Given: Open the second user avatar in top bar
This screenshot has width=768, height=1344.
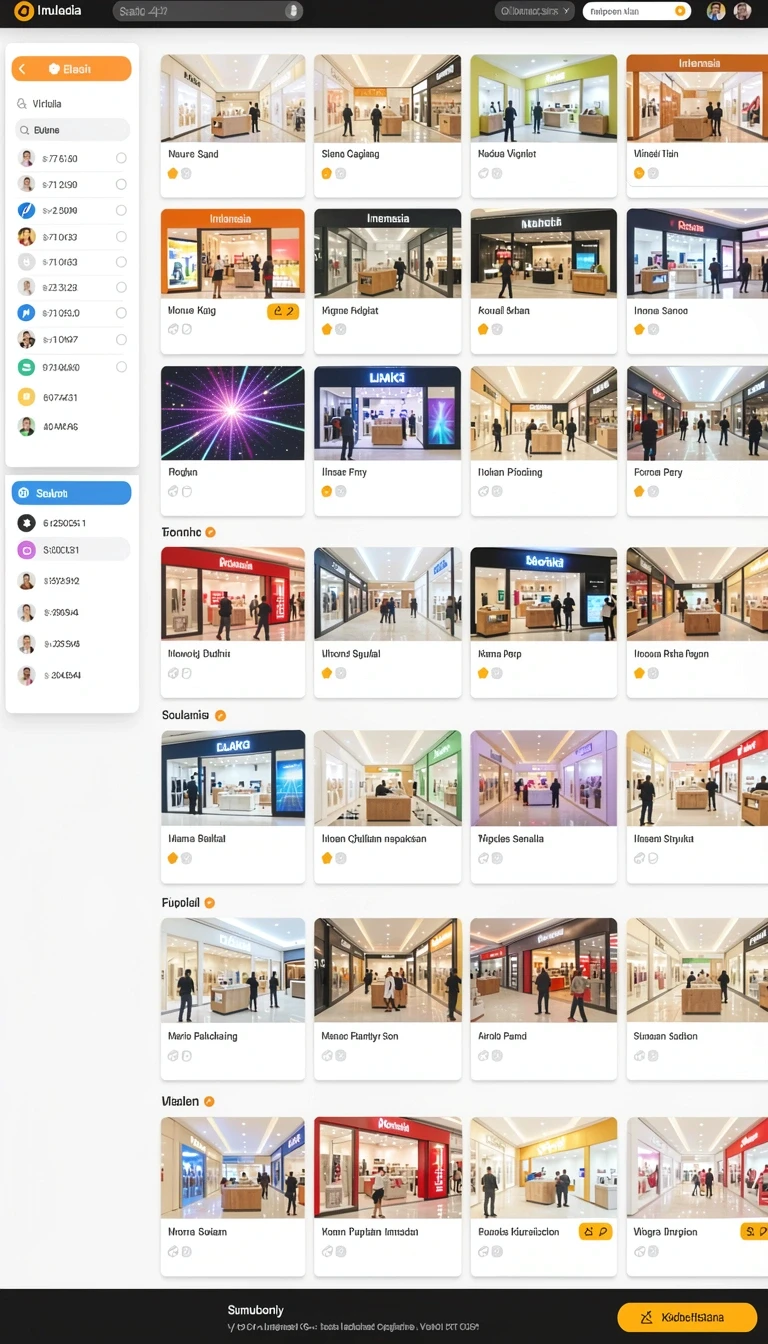Looking at the screenshot, I should click(742, 11).
